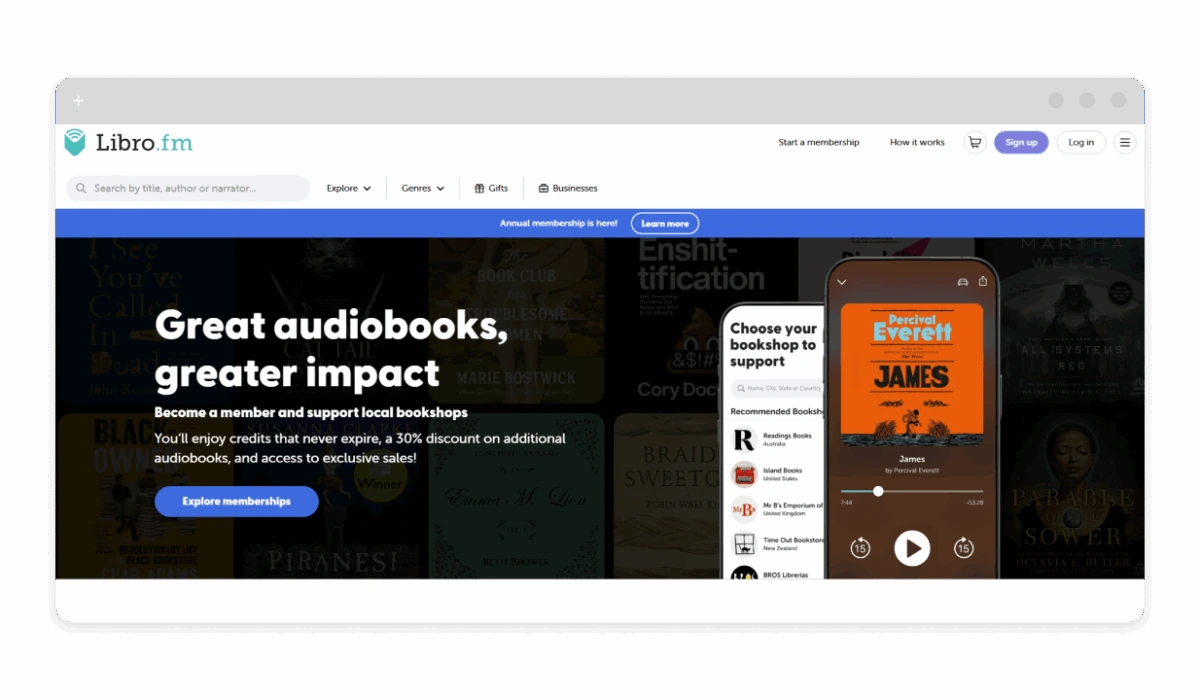Open the Start a membership page
The image size is (1200, 700).
818,142
